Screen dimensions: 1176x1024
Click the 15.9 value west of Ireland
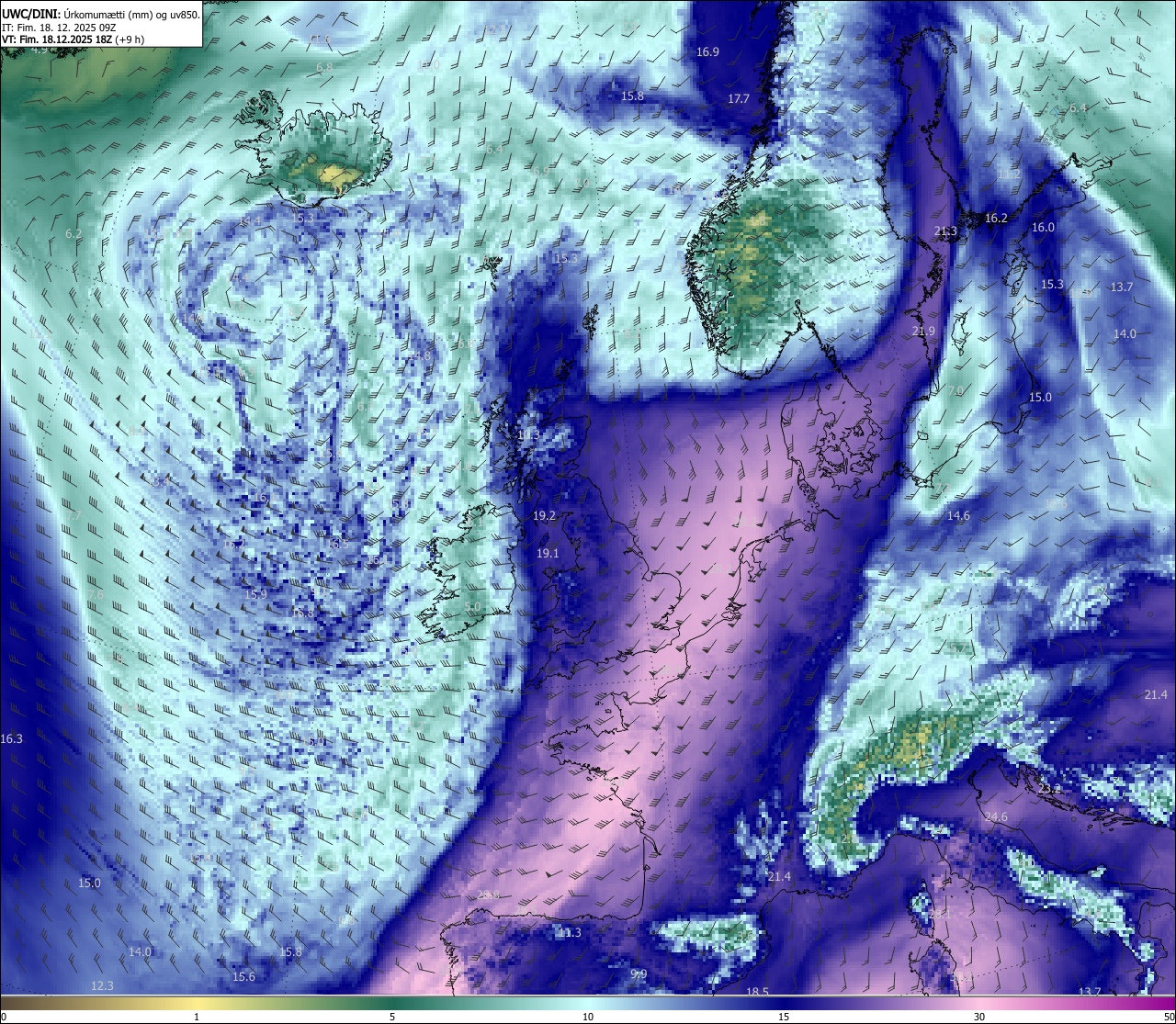click(255, 595)
